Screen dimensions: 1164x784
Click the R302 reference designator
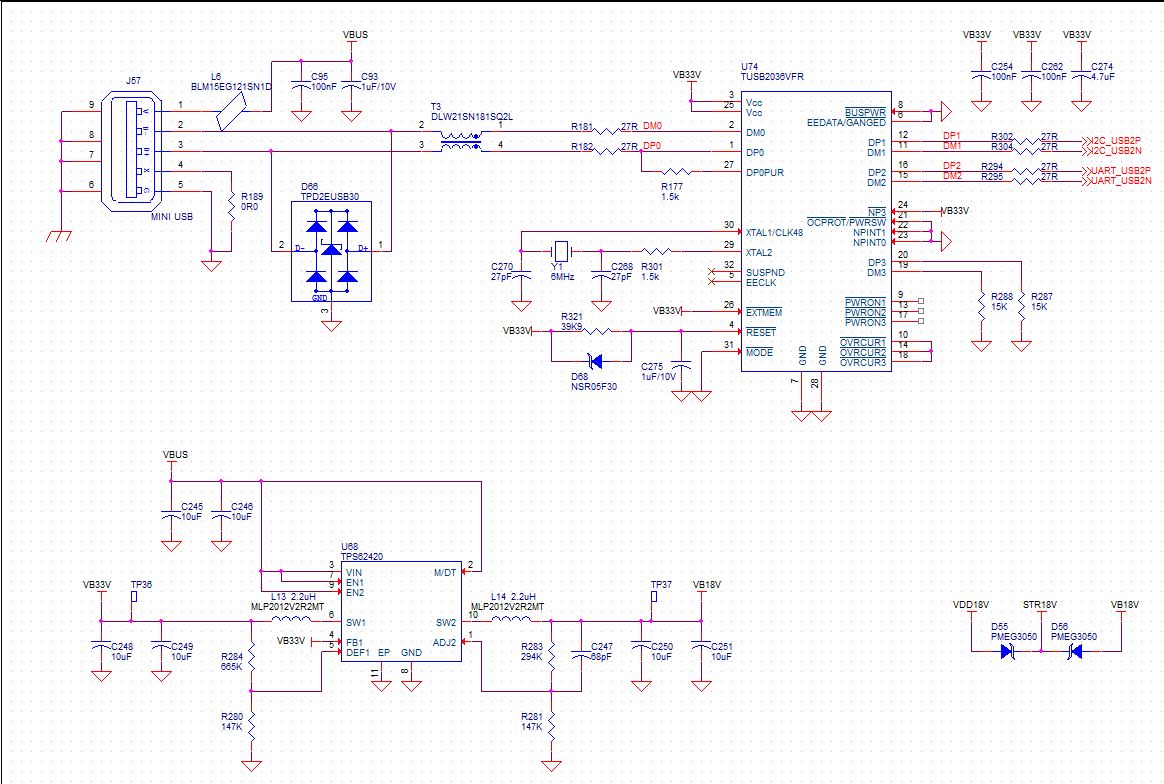1002,137
